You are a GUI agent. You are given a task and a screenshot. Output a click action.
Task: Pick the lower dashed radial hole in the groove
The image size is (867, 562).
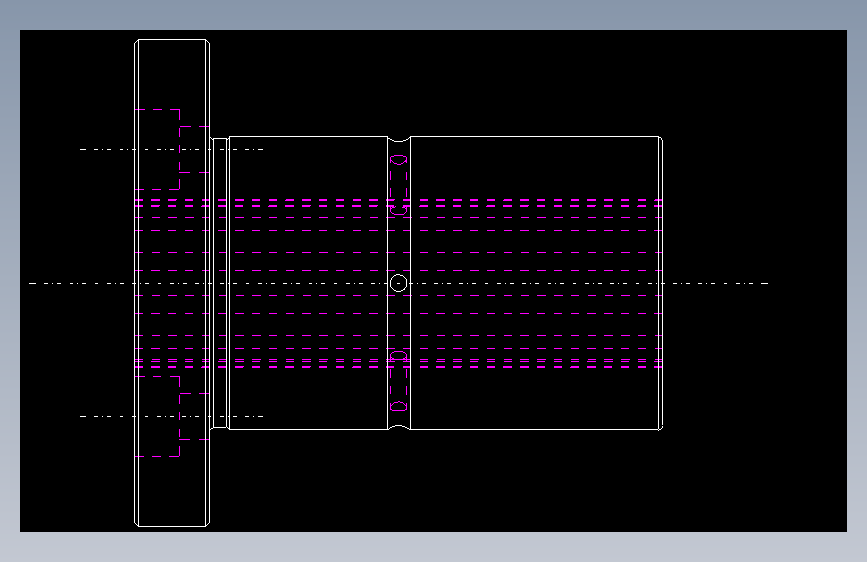tap(399, 381)
